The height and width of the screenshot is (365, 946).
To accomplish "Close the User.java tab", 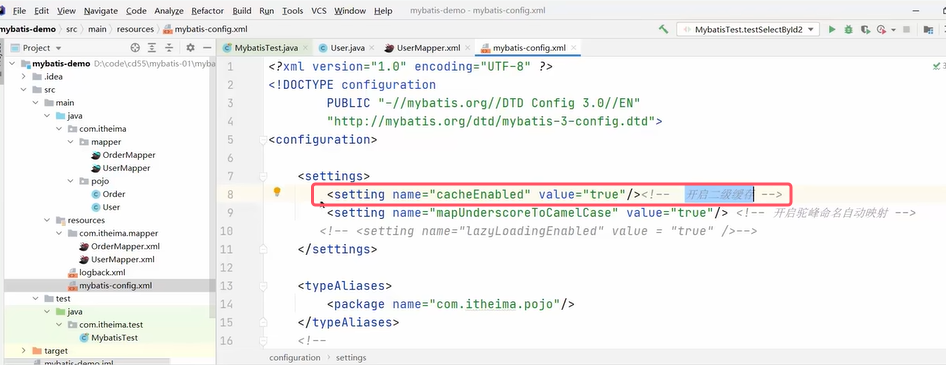I will [x=372, y=48].
